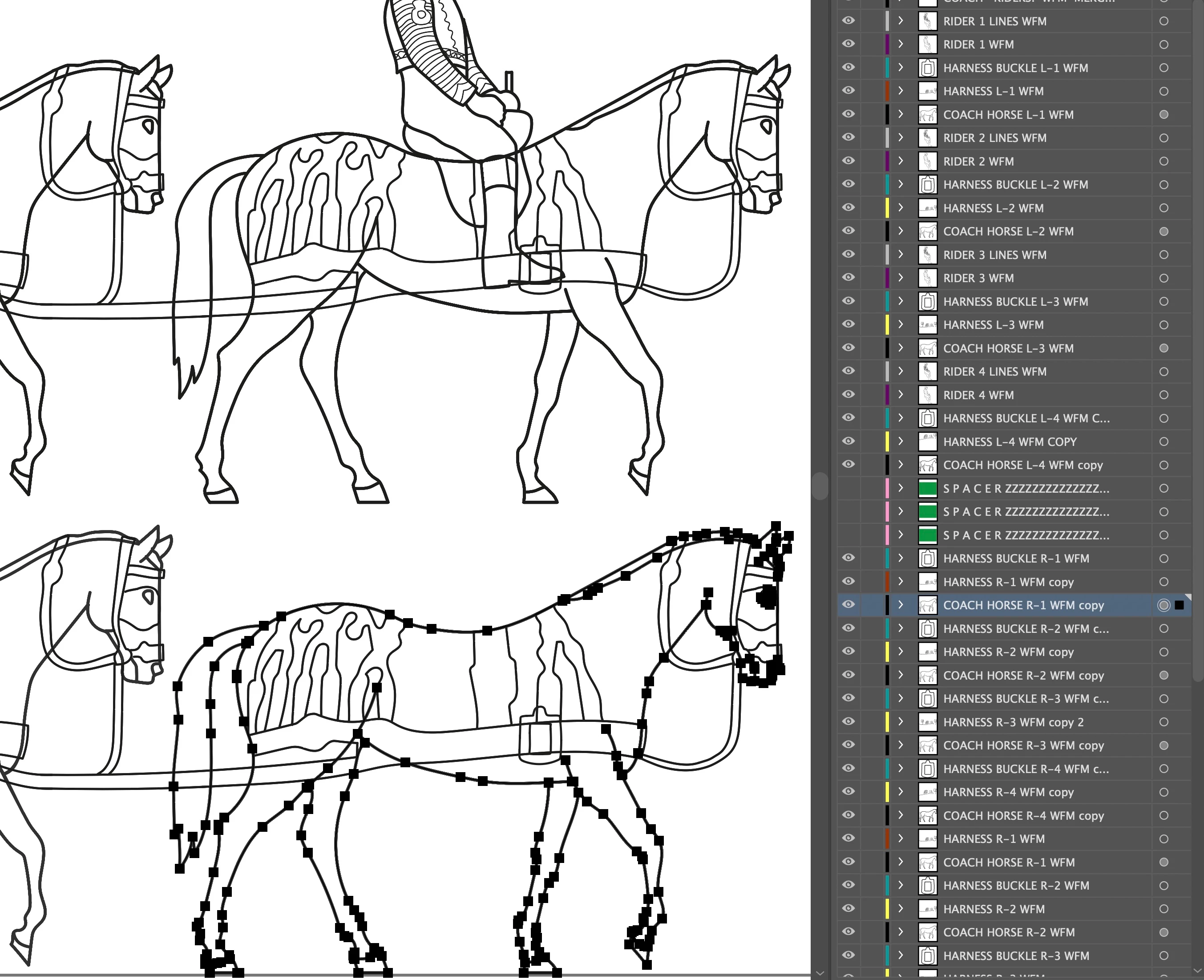This screenshot has width=1204, height=980.
Task: Click RIDER 3 LINES WFM layer thumbnail
Action: click(x=927, y=255)
